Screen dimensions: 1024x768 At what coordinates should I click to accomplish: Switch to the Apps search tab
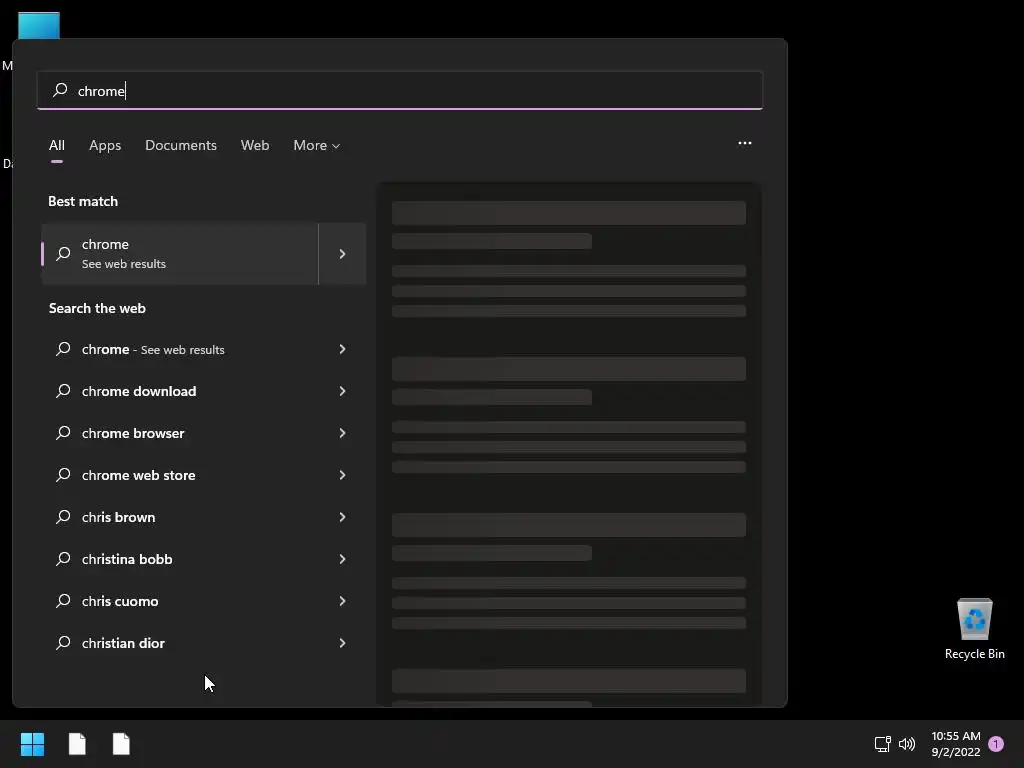coord(105,146)
